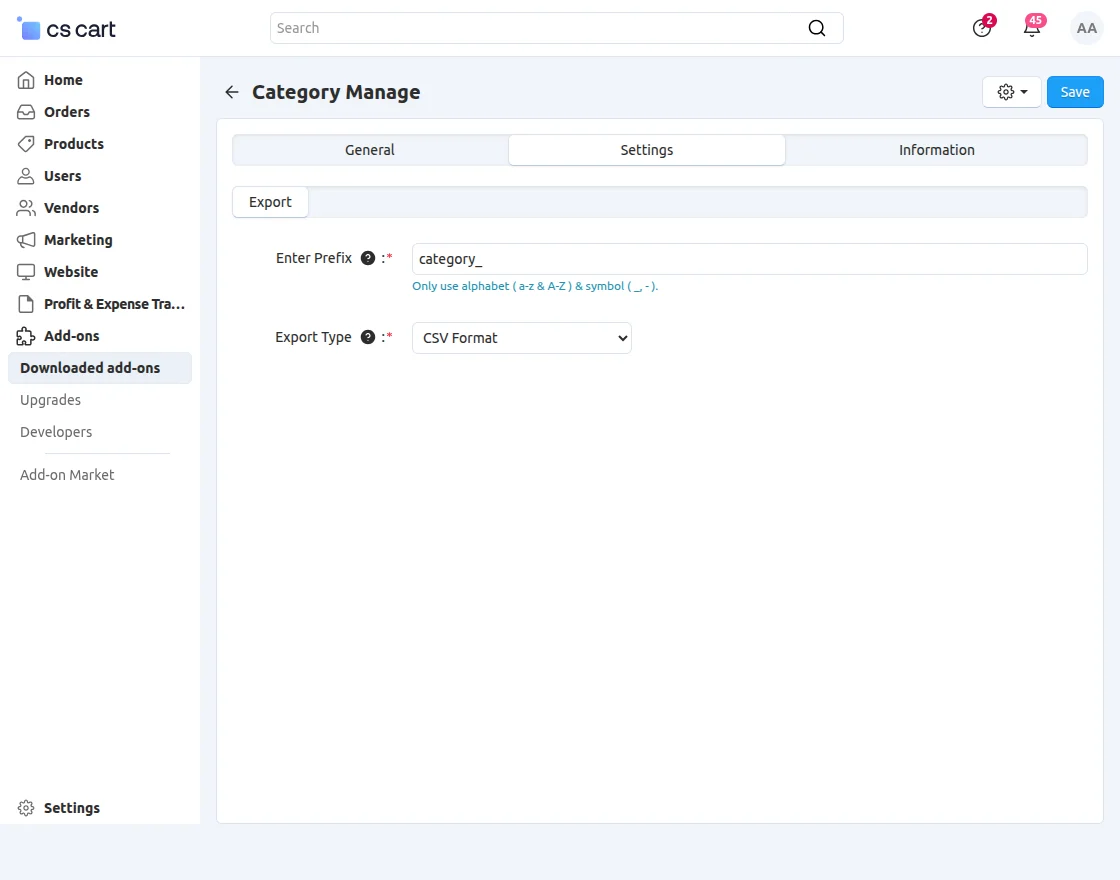Select the Products icon in sidebar
The height and width of the screenshot is (880, 1120).
(x=25, y=143)
